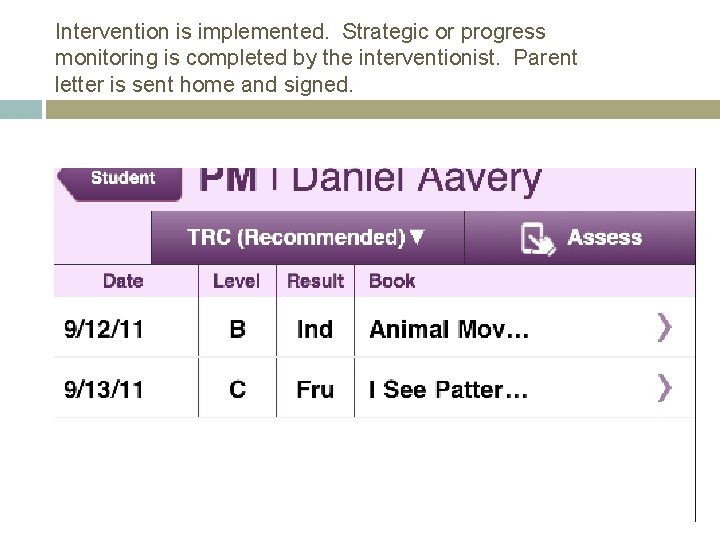Click the Assess button label
Viewport: 720px width, 540px height.
click(604, 238)
